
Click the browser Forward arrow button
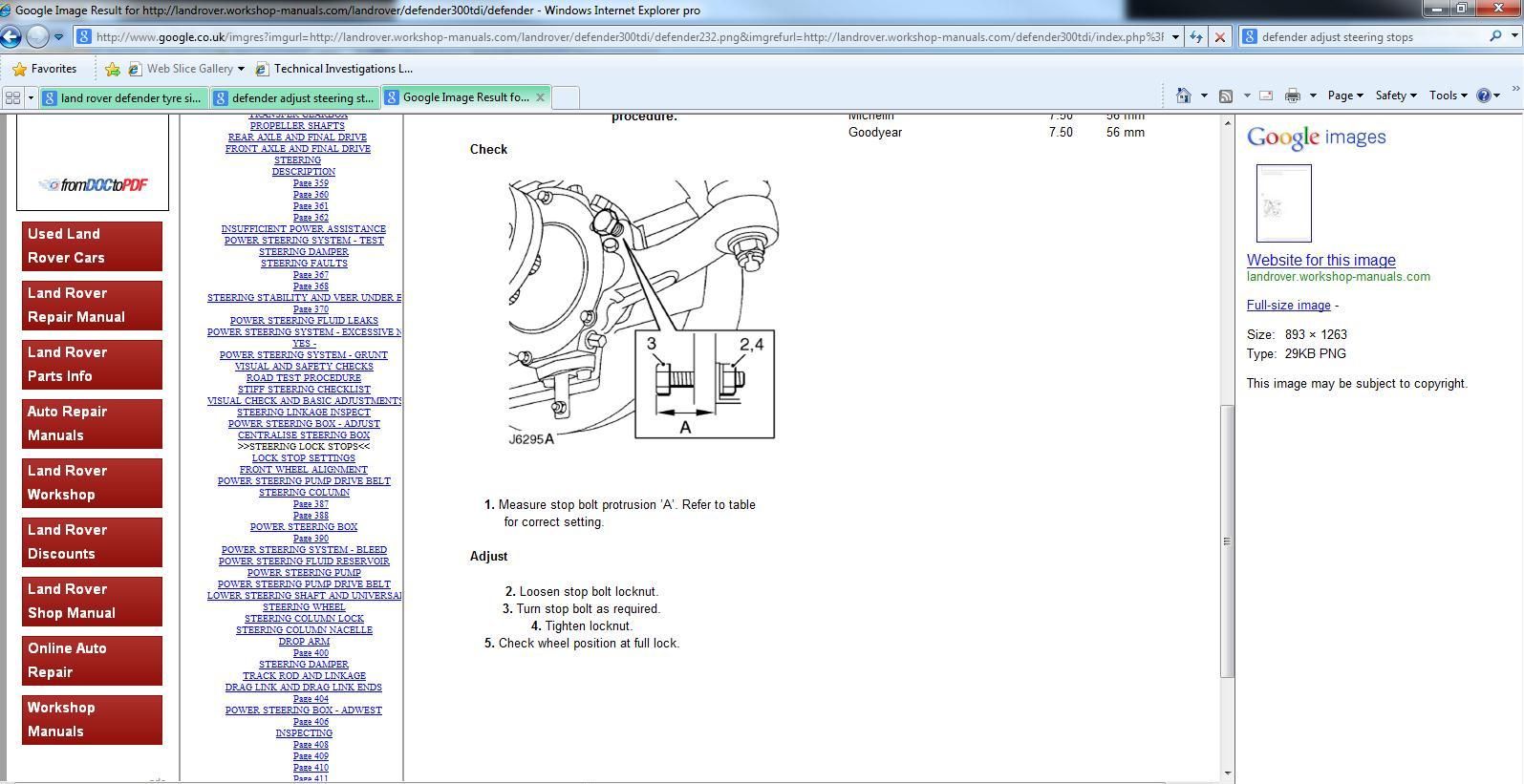pyautogui.click(x=37, y=36)
